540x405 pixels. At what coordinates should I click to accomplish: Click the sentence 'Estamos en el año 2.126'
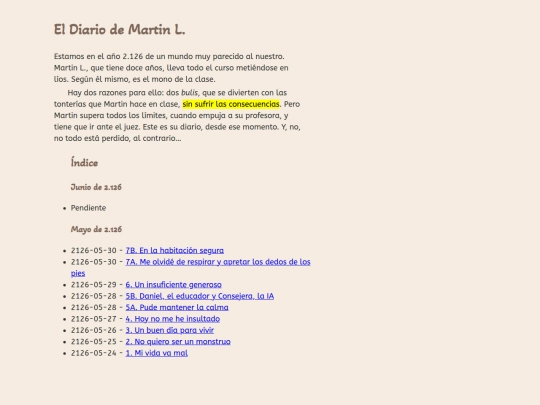click(x=98, y=56)
